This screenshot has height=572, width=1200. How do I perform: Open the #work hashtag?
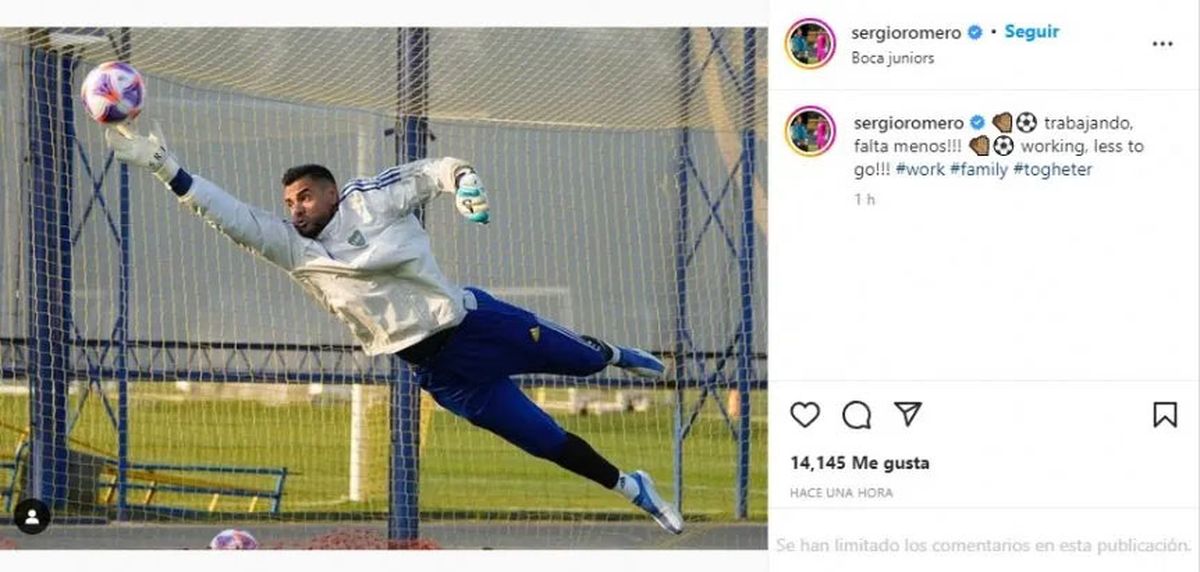tap(919, 170)
